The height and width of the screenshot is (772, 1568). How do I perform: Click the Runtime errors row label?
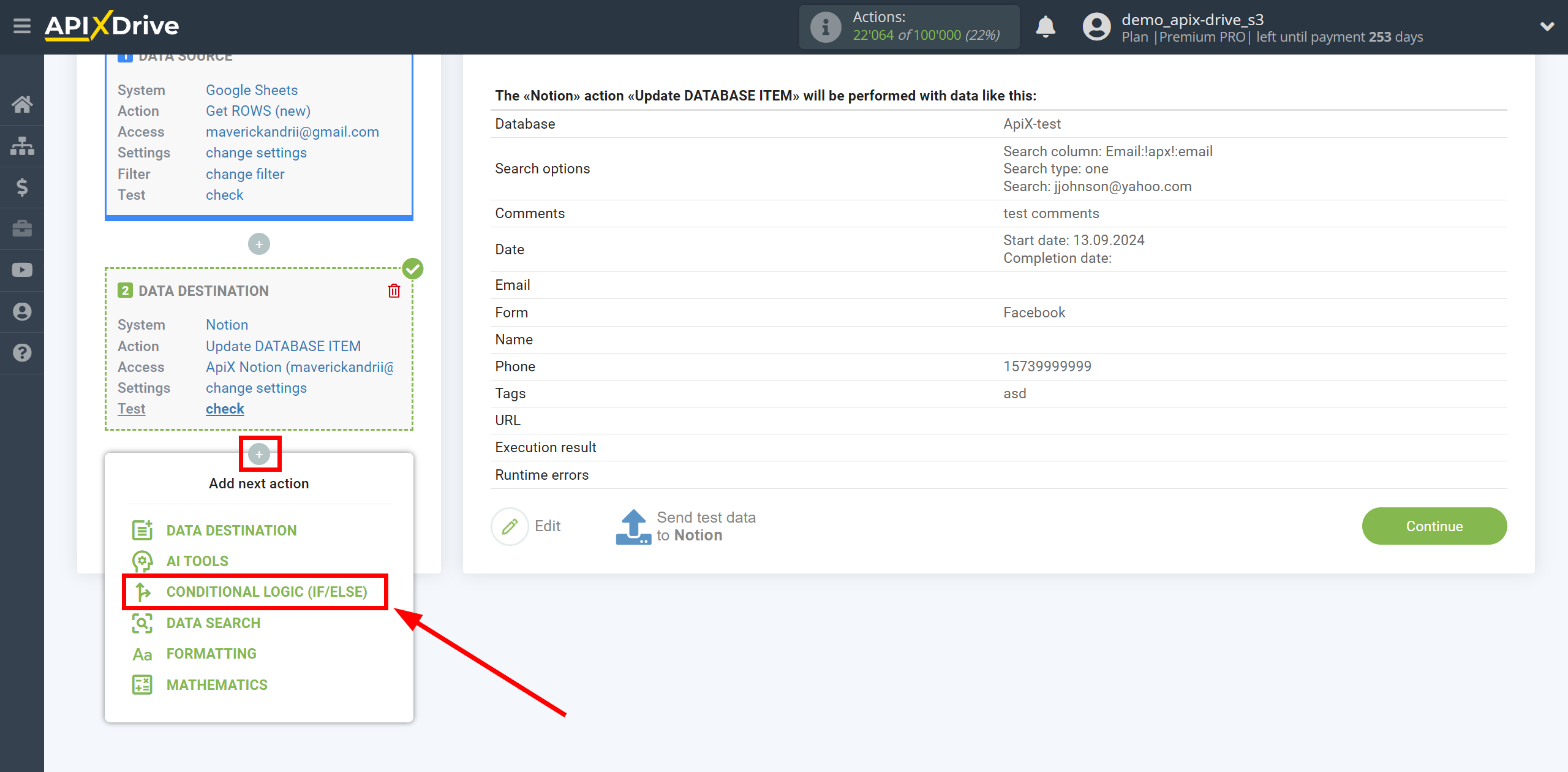point(541,475)
